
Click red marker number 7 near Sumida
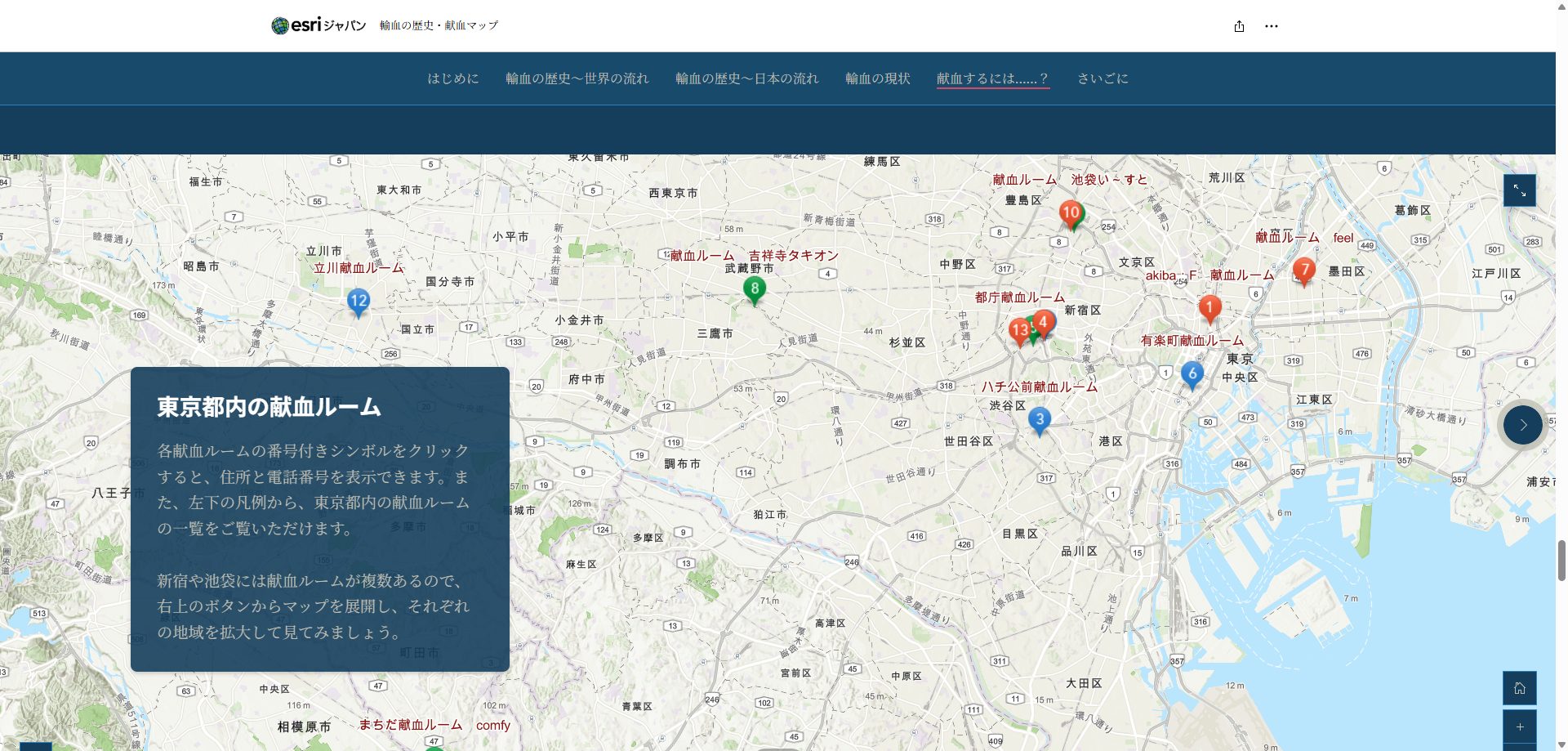tap(1304, 270)
